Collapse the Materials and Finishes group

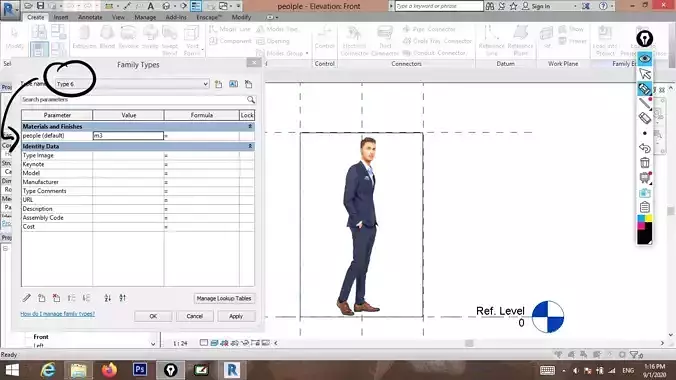(x=250, y=126)
